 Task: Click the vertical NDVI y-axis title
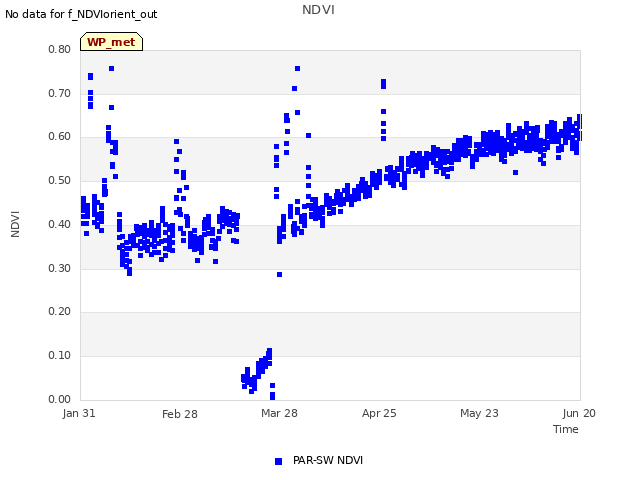click(x=15, y=224)
